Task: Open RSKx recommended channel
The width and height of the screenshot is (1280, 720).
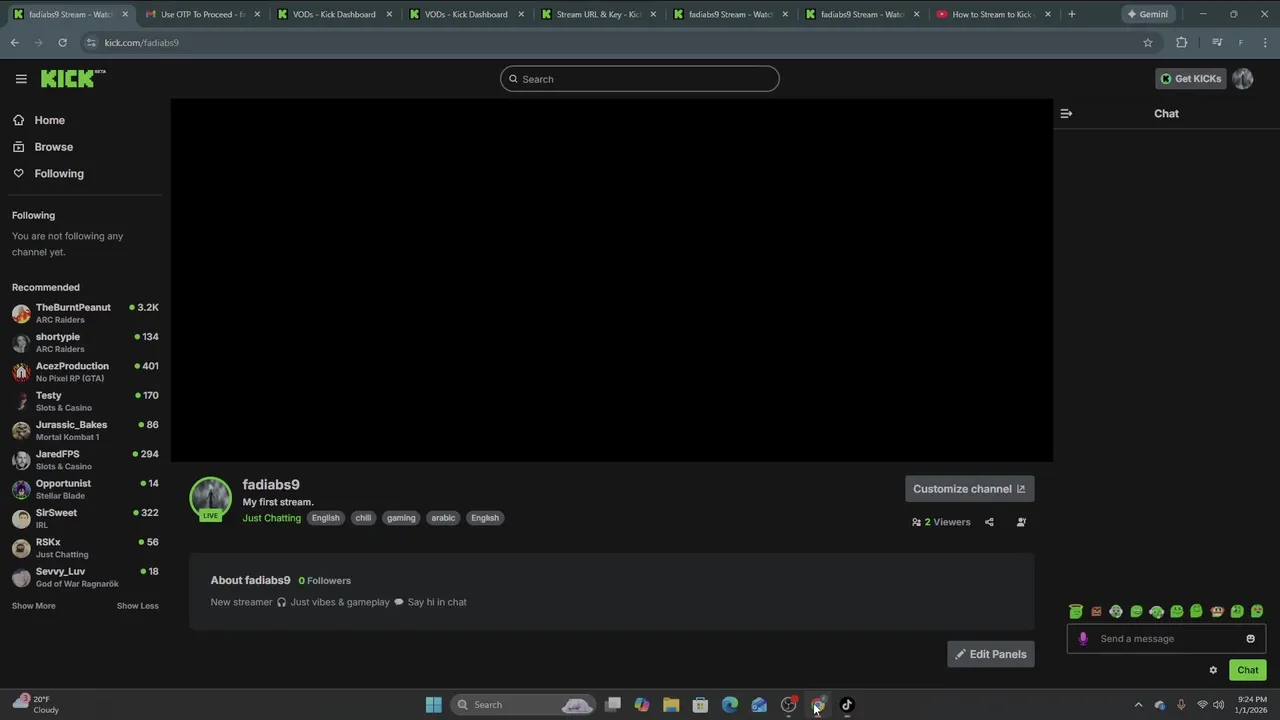Action: coord(85,548)
